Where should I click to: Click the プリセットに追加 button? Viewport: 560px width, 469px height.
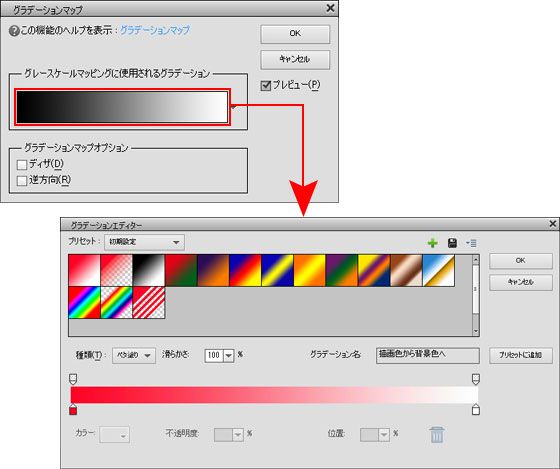[x=521, y=355]
